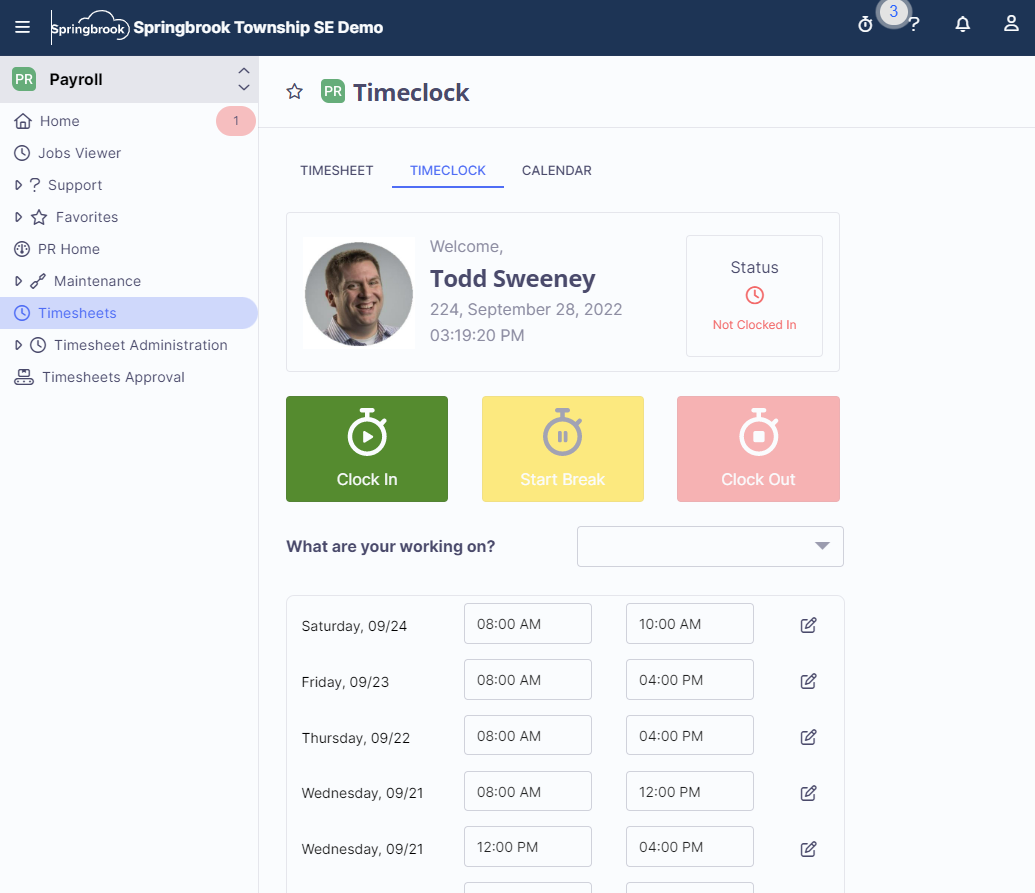The image size is (1035, 893).
Task: Open the user account icon
Action: pyautogui.click(x=1011, y=23)
